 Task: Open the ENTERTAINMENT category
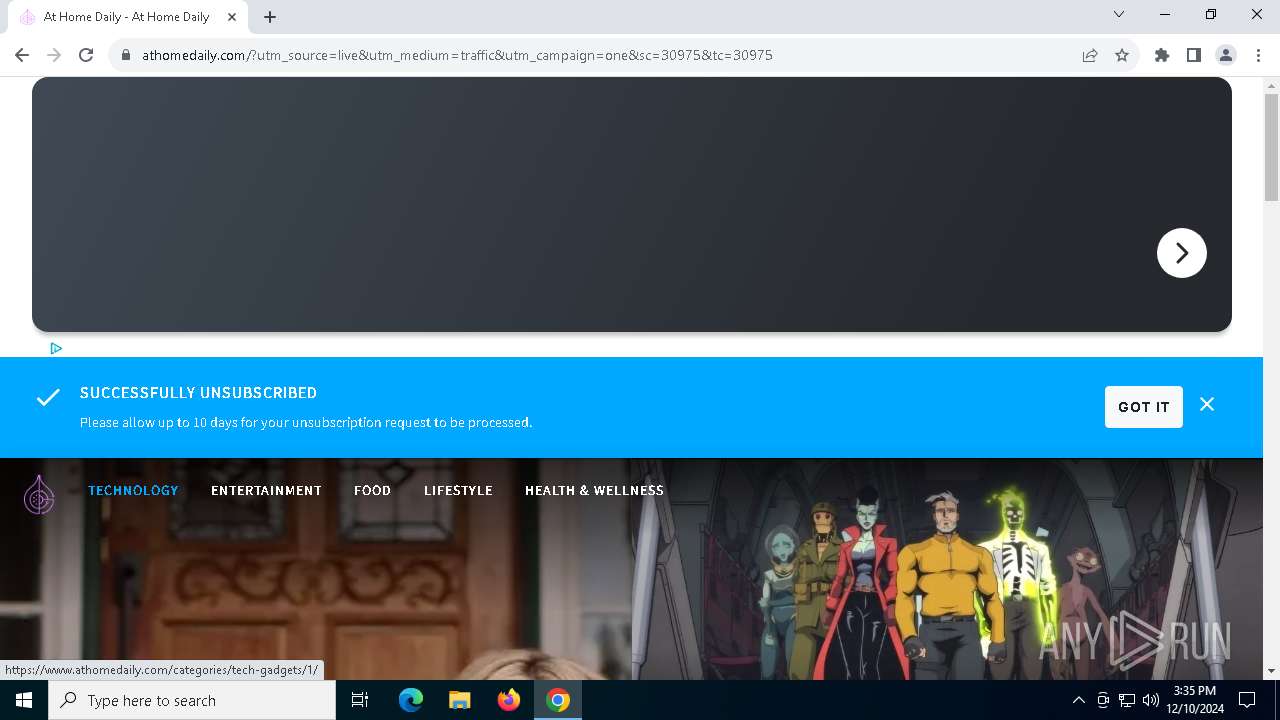(266, 490)
